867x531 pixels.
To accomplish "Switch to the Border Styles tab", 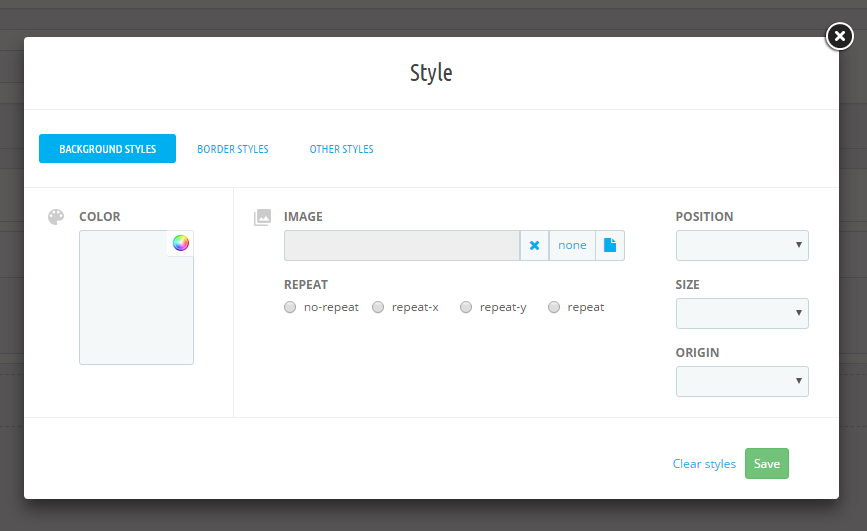I will pos(233,149).
